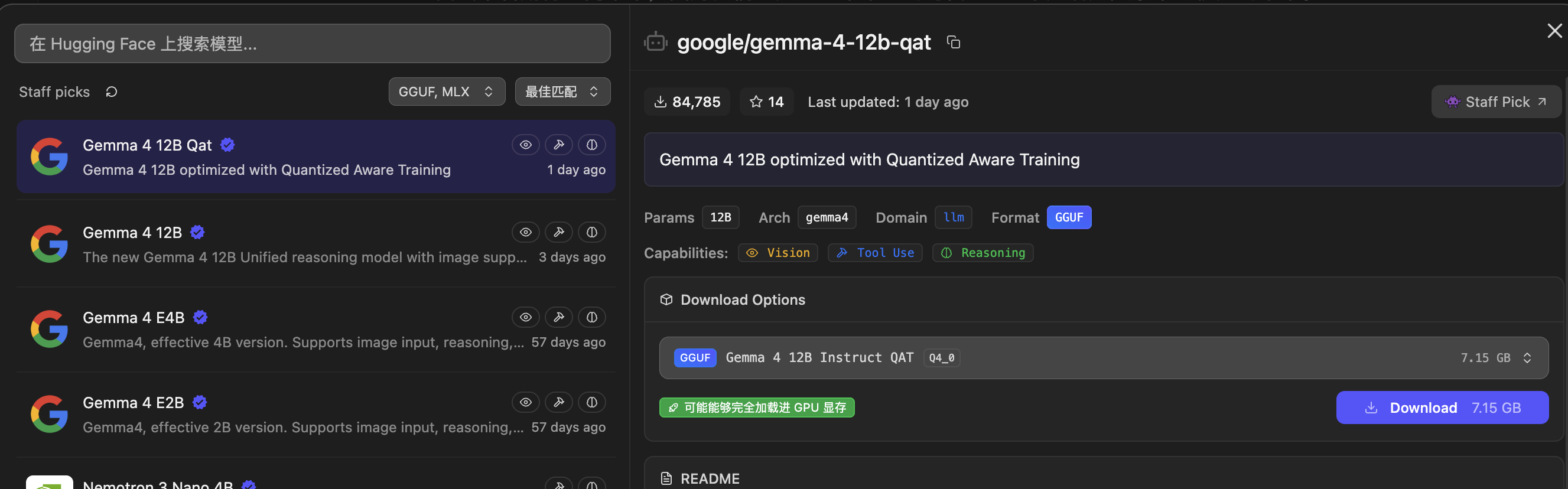The image size is (1568, 489).
Task: Copy the google/gemma-4-12b-qat model name
Action: [953, 42]
